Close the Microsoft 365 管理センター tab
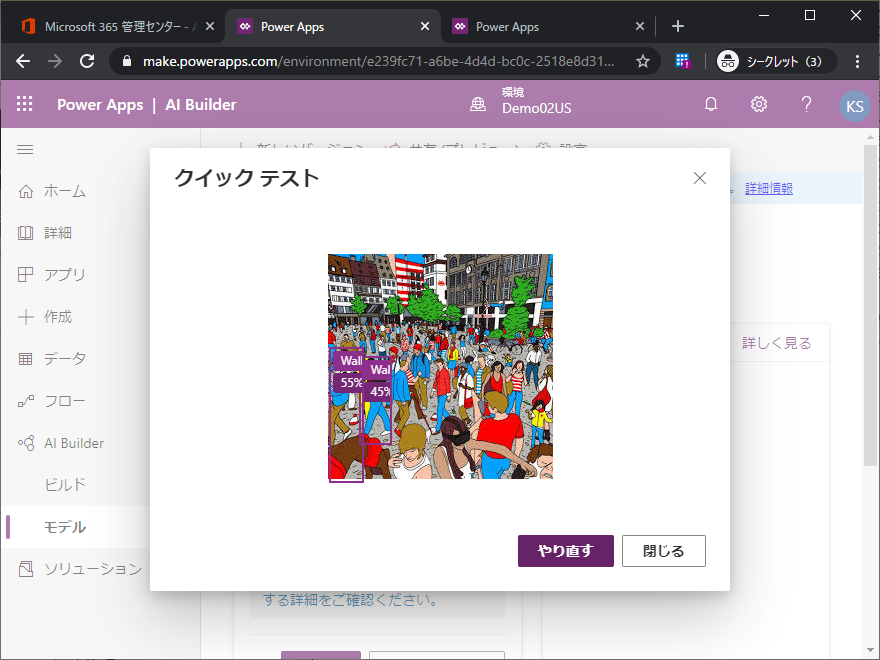The width and height of the screenshot is (880, 660). [210, 26]
